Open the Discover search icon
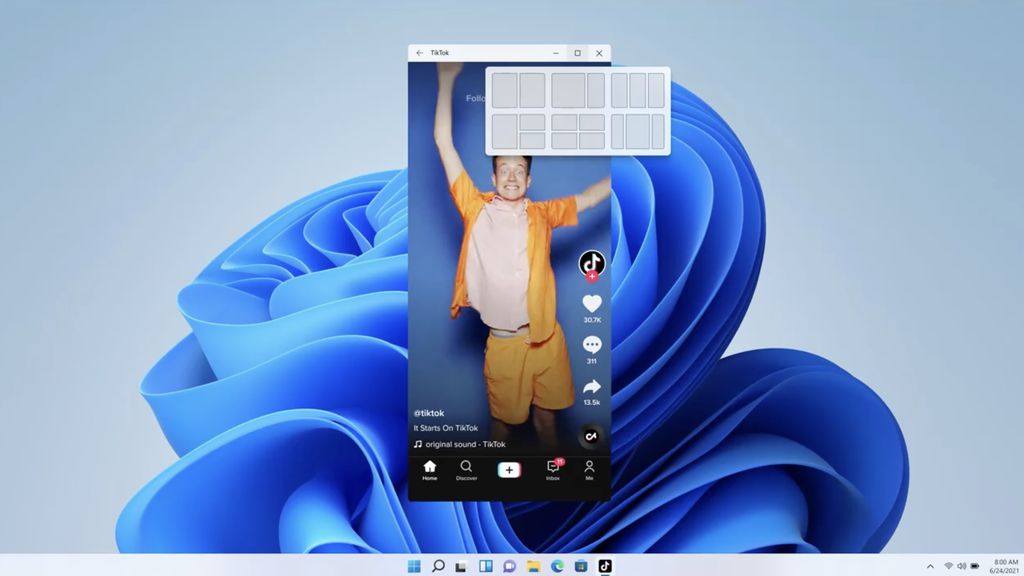 (x=464, y=468)
